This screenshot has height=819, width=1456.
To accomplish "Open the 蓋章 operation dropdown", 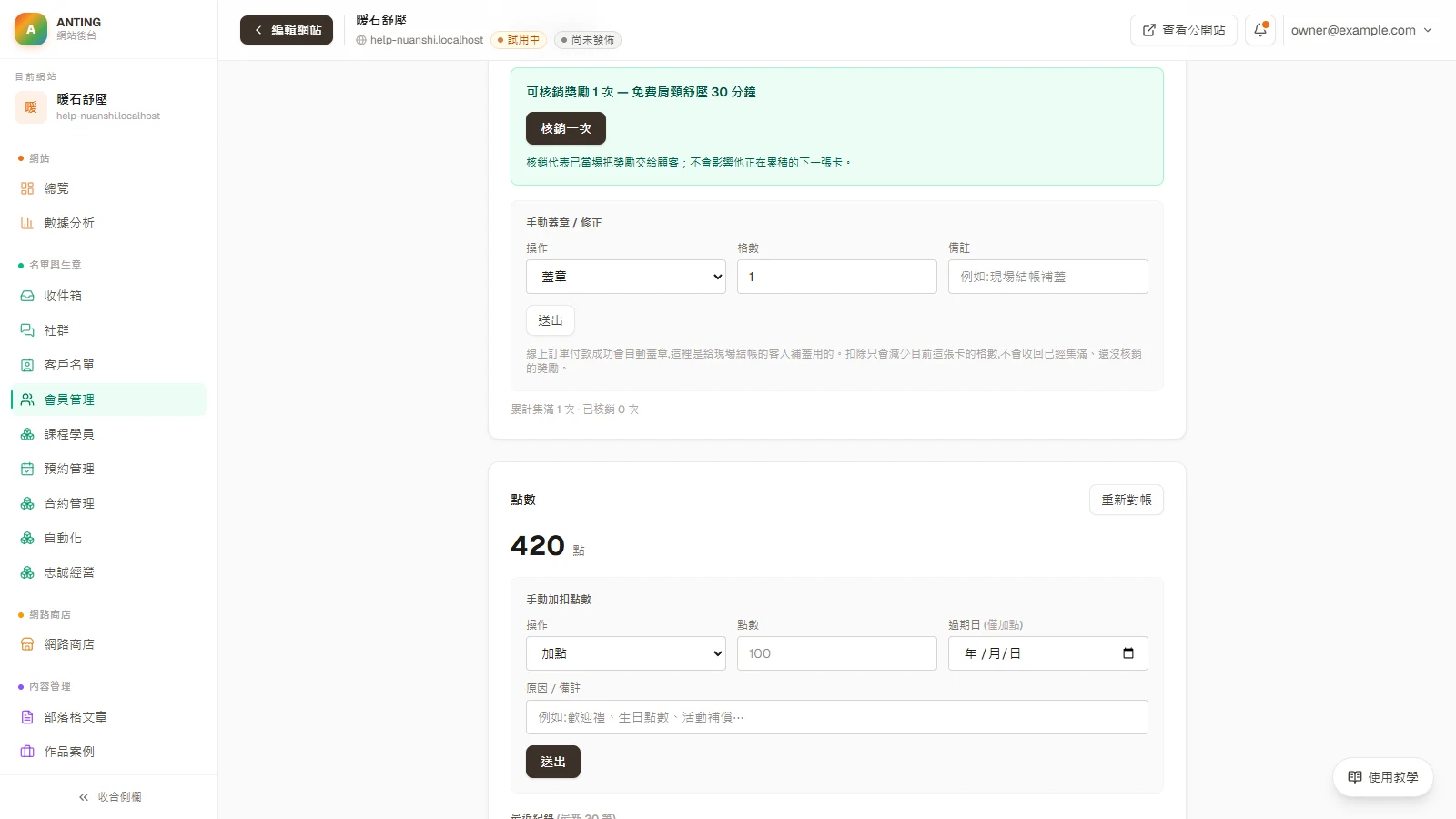I will tap(626, 277).
